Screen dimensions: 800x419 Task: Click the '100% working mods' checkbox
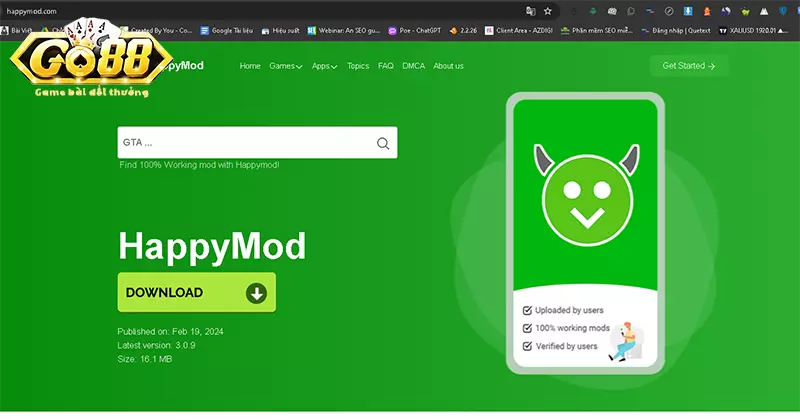coord(527,328)
